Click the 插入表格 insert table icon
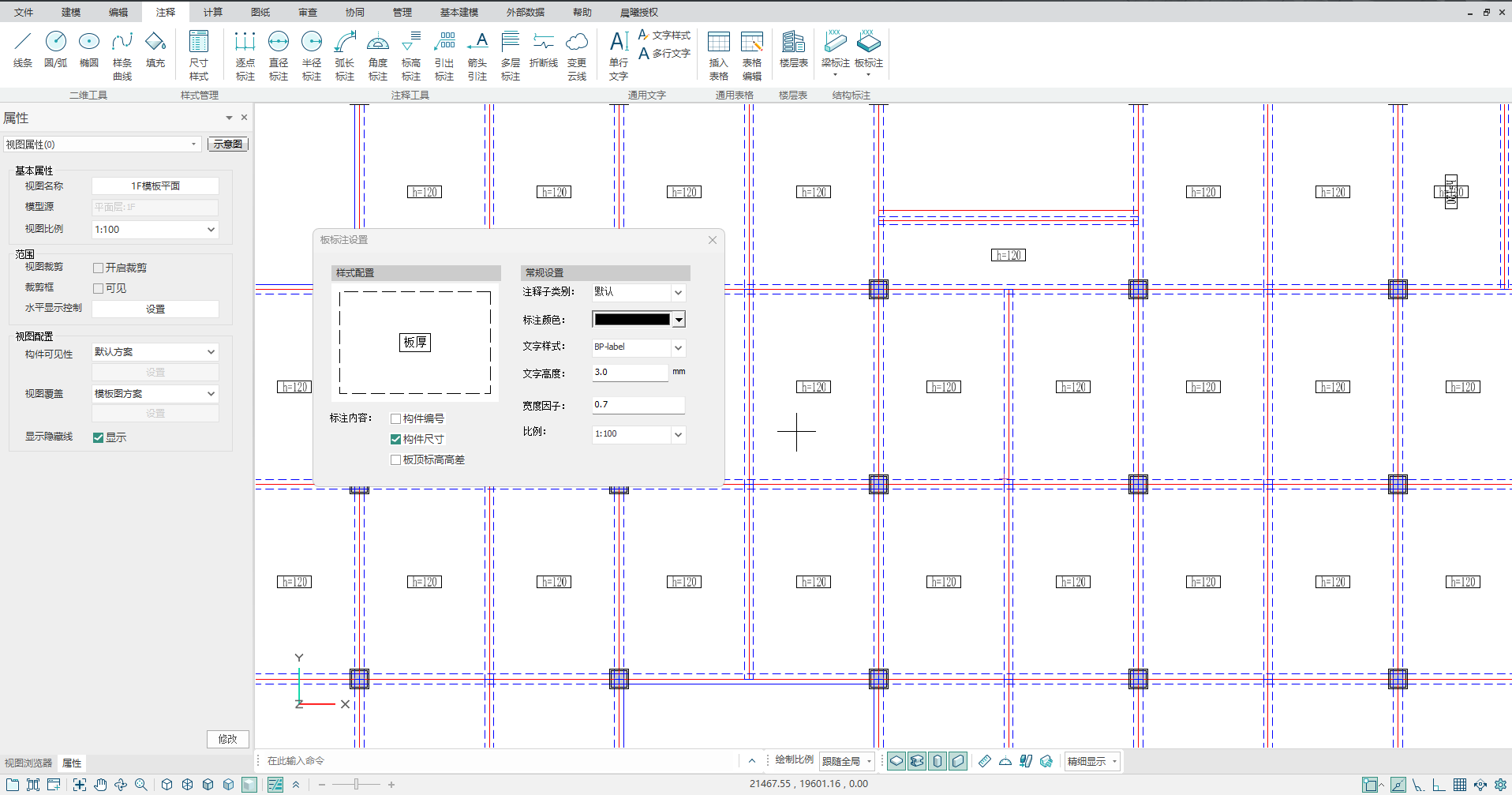Screen dimensions: 1512x795 (x=718, y=54)
